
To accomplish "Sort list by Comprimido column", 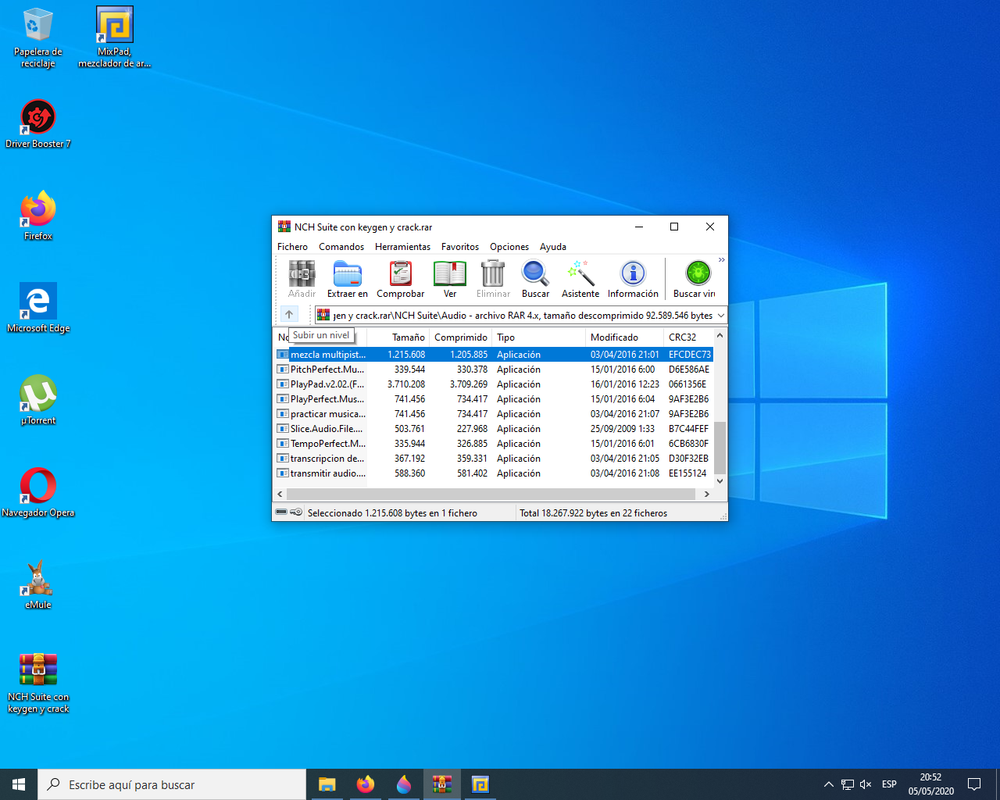I will point(460,337).
